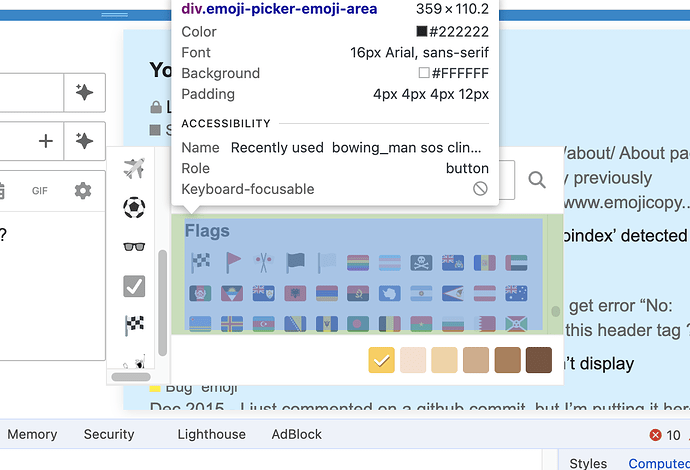Viewport: 690px width, 470px height.
Task: Pick the Bangladesh flag emoji
Action: tap(358, 324)
